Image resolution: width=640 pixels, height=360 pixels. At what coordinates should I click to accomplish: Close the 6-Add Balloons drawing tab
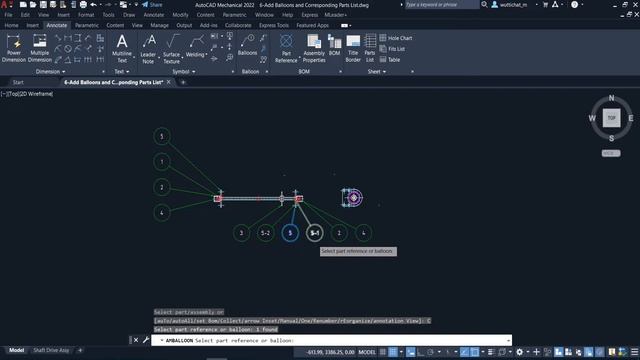click(169, 82)
